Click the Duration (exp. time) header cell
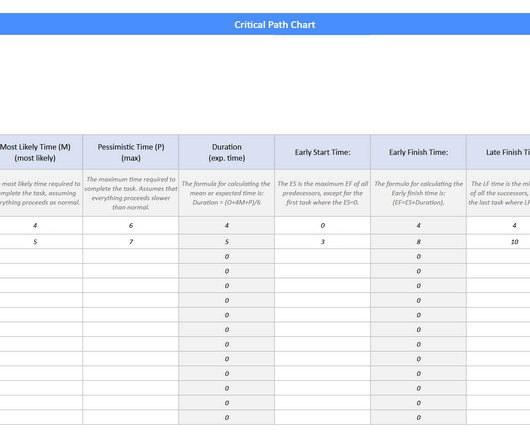Screen dimensions: 530x442 [x=227, y=152]
